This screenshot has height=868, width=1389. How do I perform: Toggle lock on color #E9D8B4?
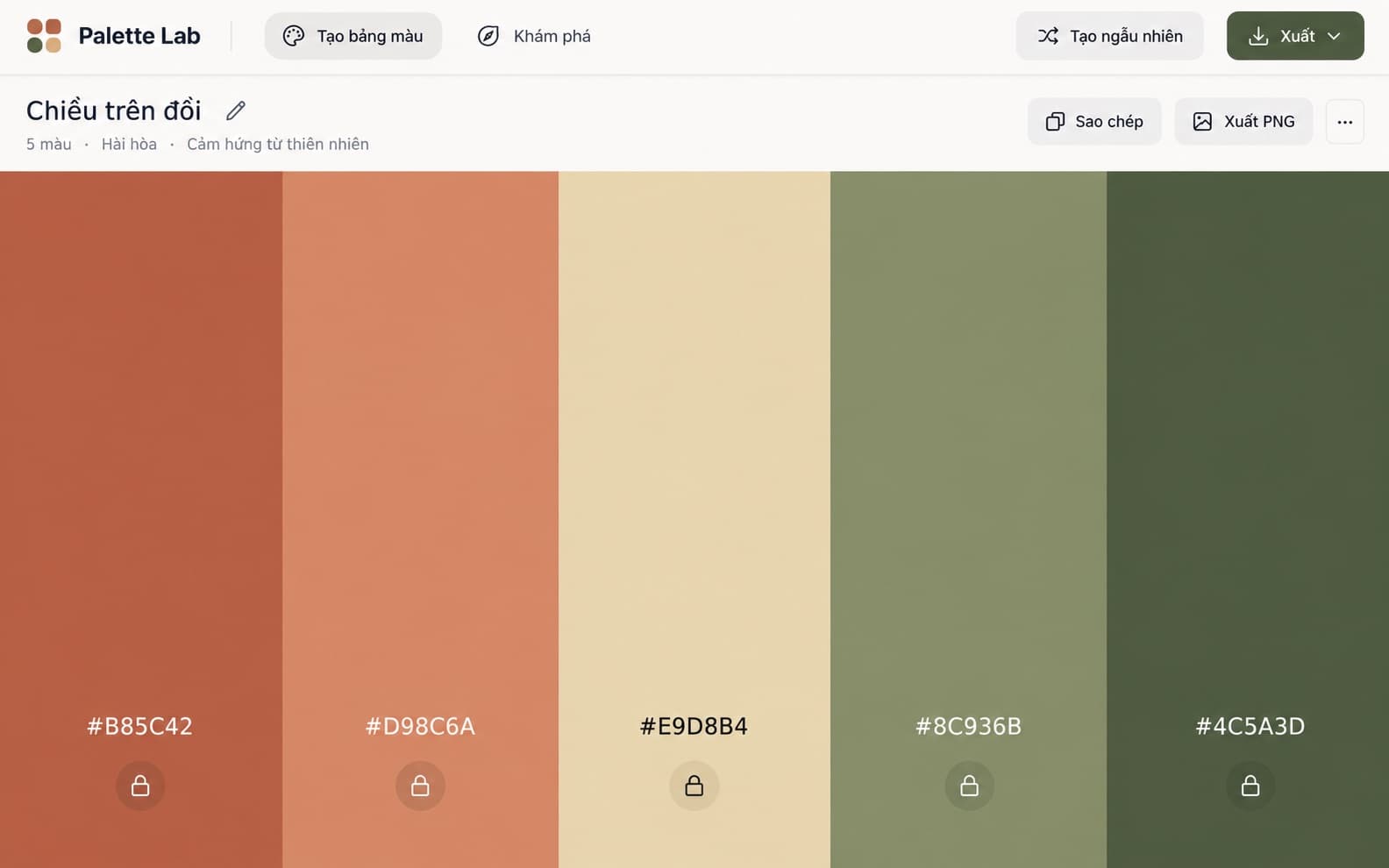coord(694,786)
